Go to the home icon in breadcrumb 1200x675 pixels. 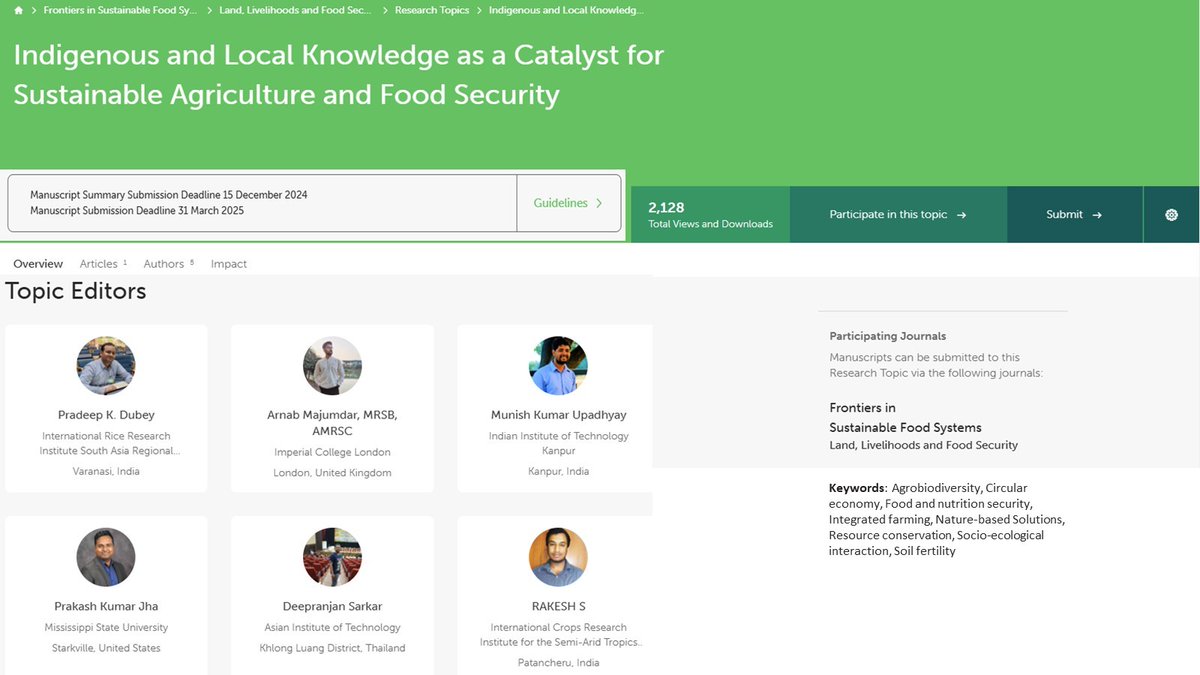(x=18, y=10)
